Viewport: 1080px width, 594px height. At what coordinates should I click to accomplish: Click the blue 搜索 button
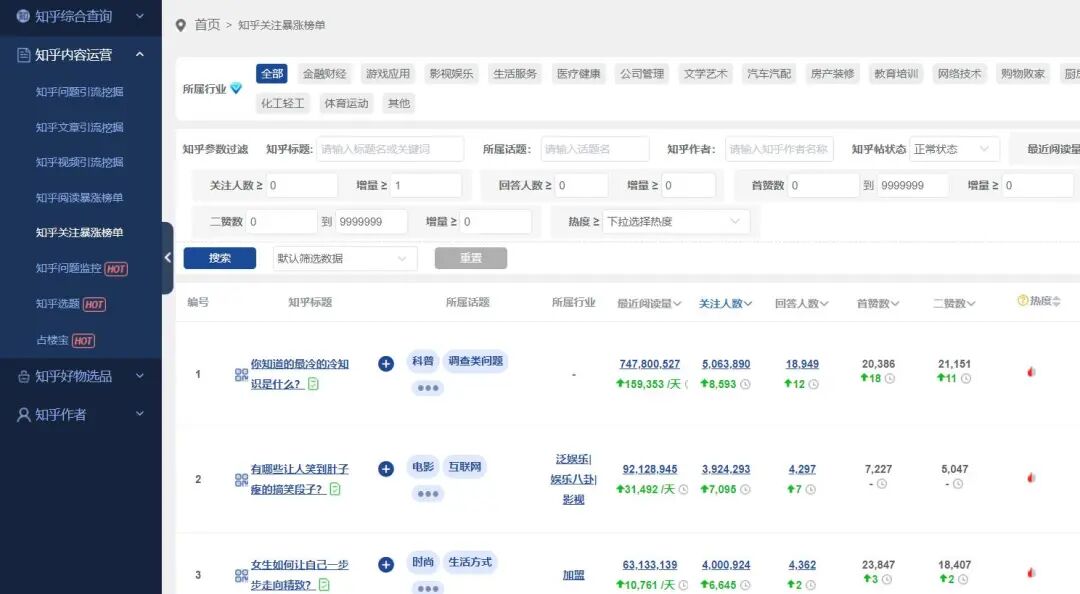pyautogui.click(x=220, y=258)
